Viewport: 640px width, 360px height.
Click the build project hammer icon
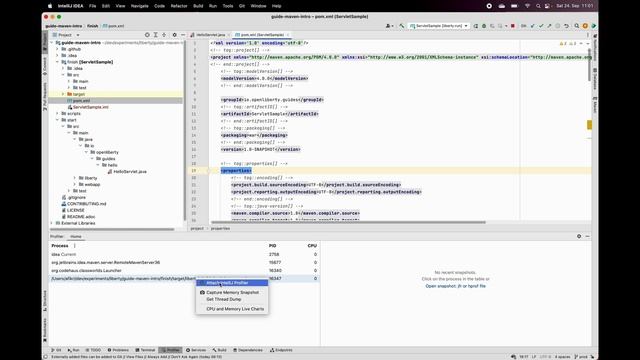(402, 26)
